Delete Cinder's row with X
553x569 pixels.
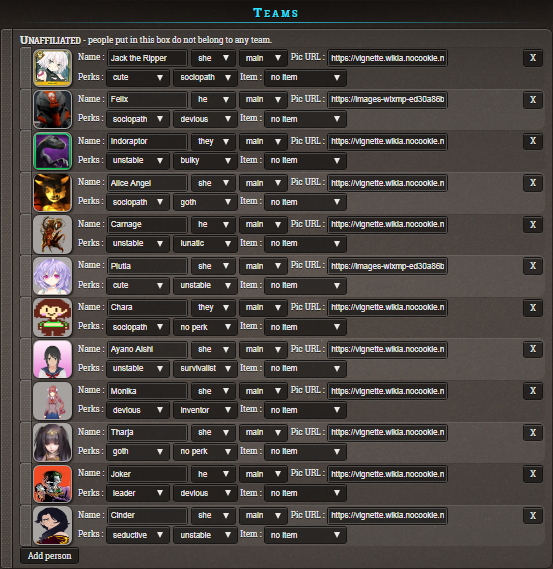pos(533,516)
